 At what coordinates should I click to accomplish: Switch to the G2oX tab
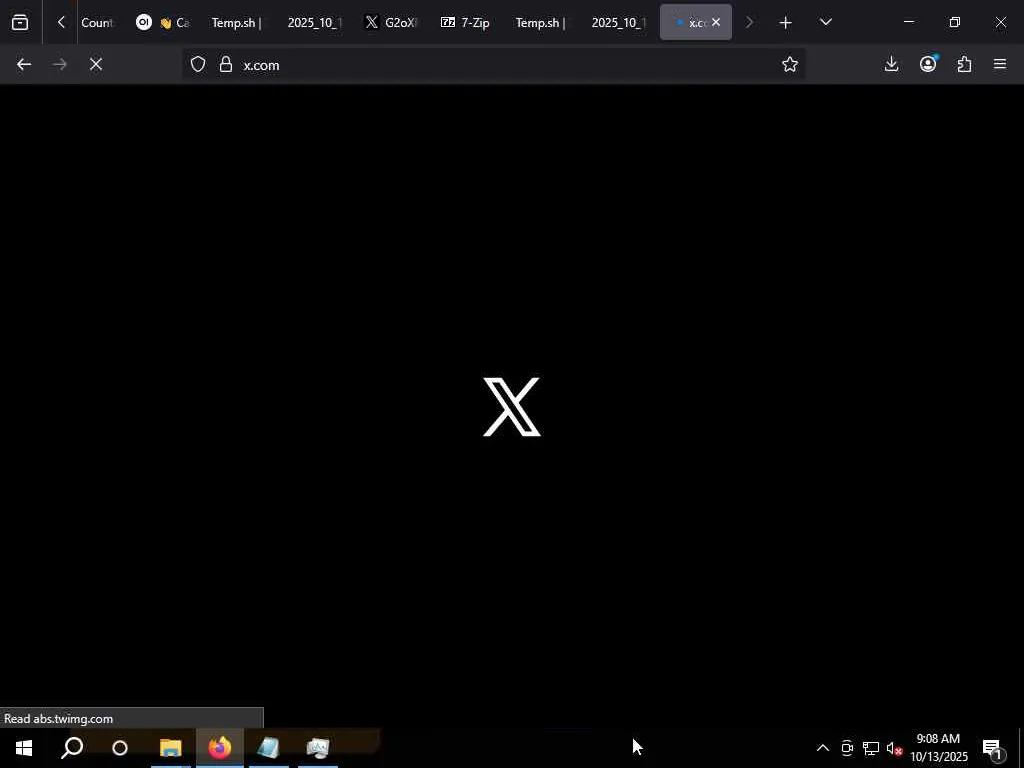tap(391, 23)
